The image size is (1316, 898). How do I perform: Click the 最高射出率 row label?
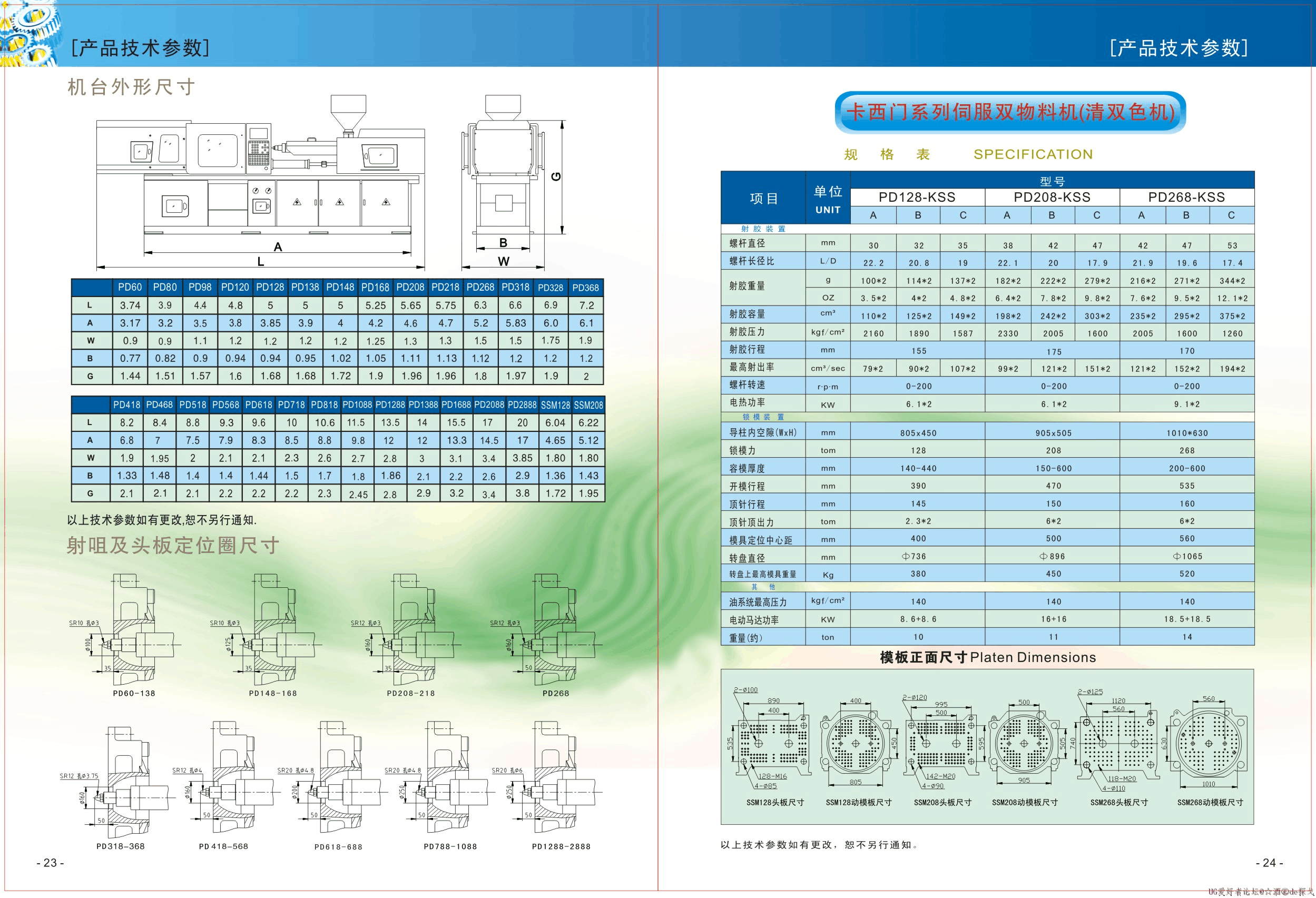point(751,367)
